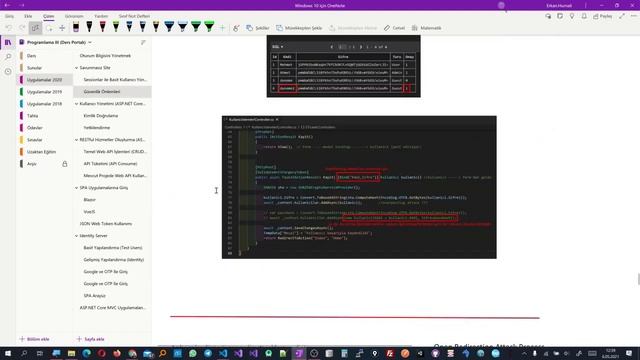Viewport: 640px width, 360px height.
Task: Open the Windows Start menu
Action: click(x=8, y=353)
